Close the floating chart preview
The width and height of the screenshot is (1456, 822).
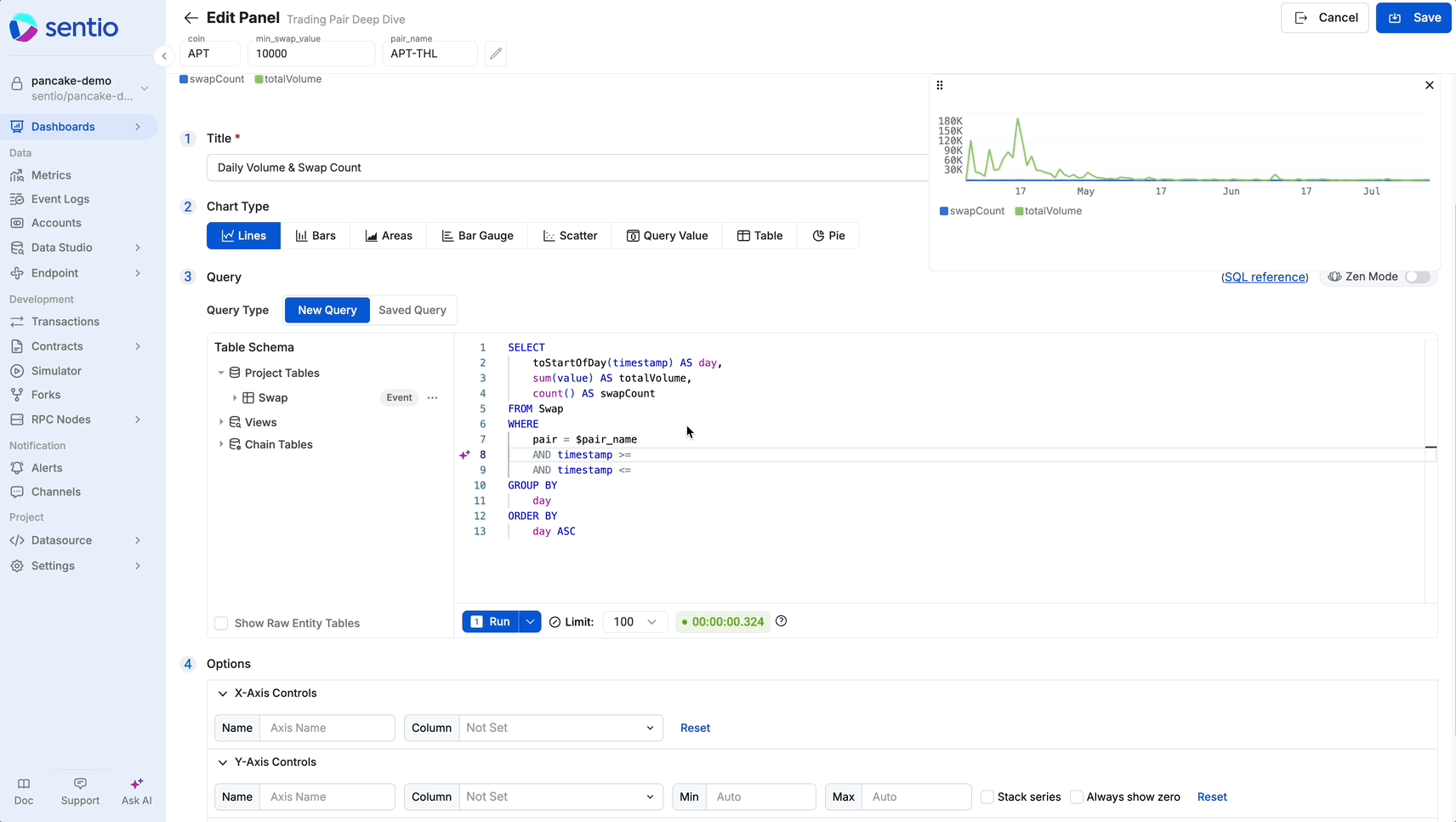[x=1429, y=85]
